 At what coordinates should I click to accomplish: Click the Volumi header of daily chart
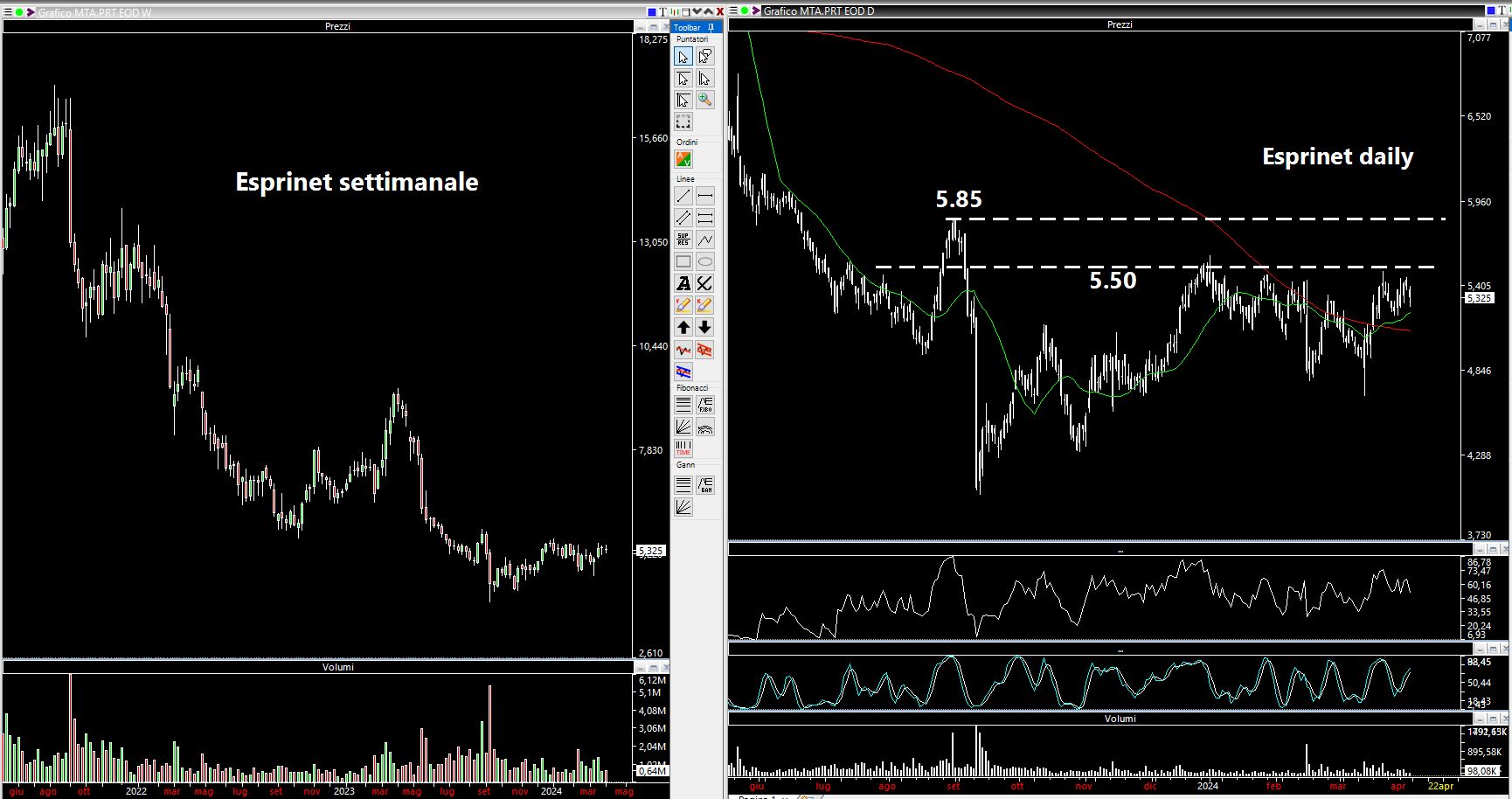1120,719
